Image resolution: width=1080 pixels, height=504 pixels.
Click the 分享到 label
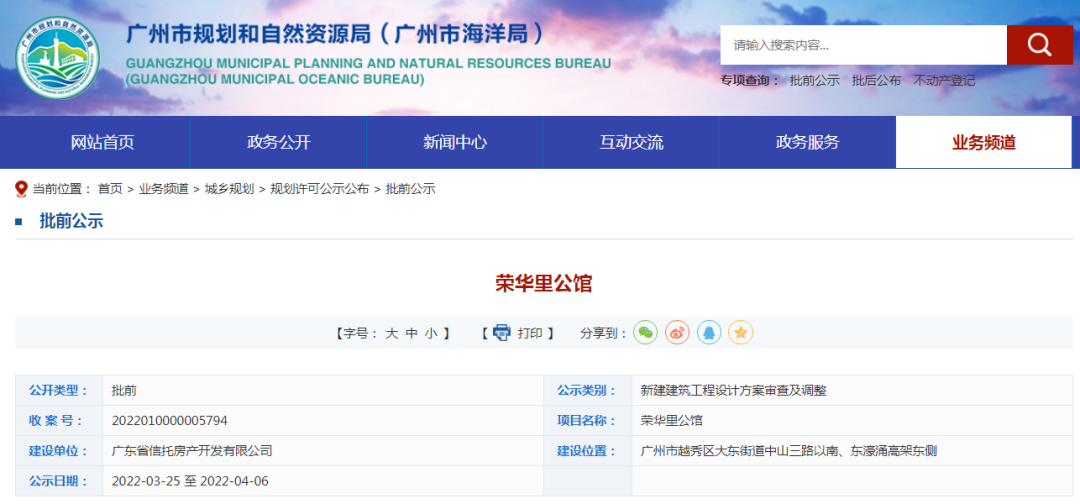tap(603, 333)
